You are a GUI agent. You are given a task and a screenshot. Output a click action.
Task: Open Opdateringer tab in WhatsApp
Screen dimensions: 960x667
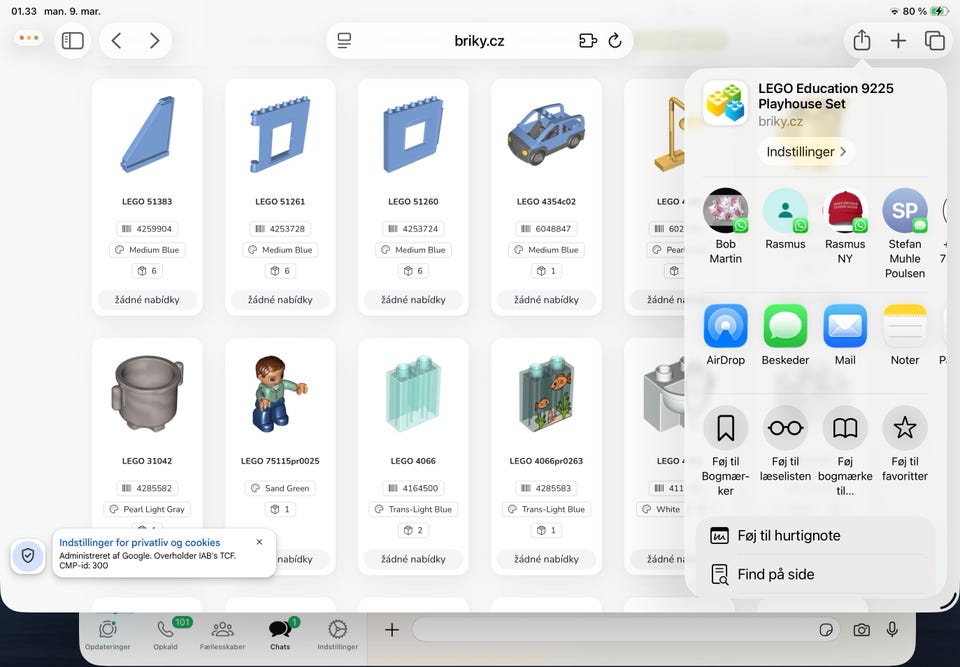coord(108,635)
